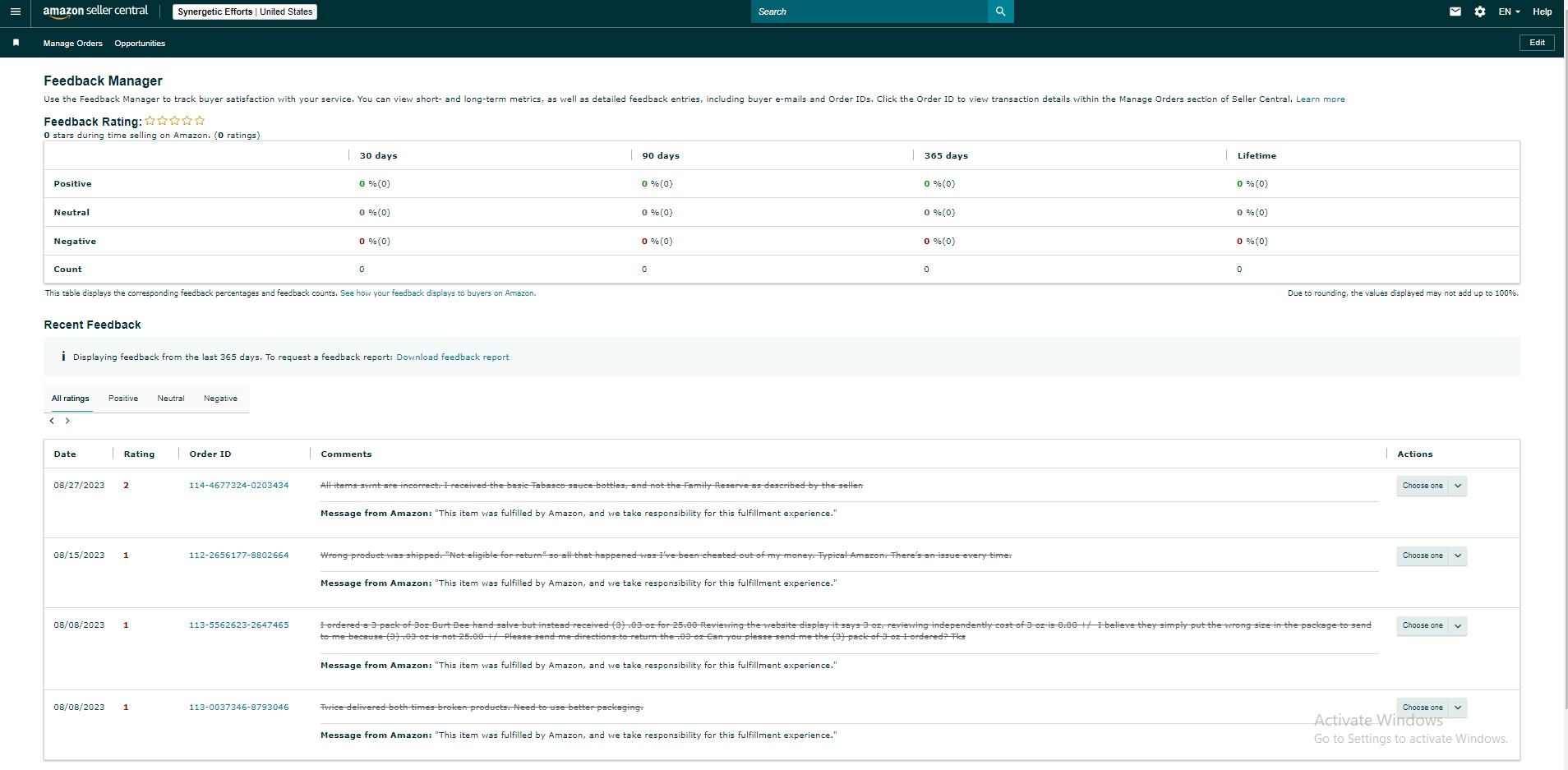The image size is (1568, 770).
Task: Click the bookmark icon in navigation bar
Action: point(16,43)
